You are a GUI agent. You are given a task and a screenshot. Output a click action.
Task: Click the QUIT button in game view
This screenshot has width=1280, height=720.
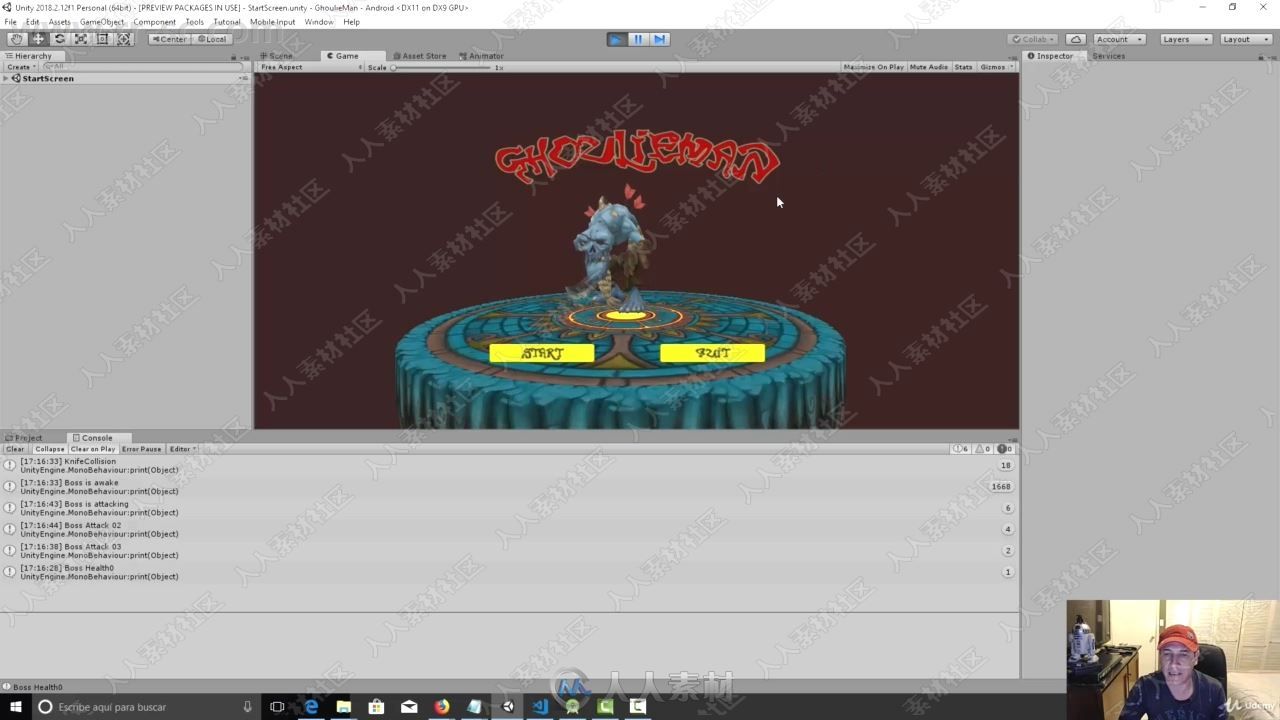(x=712, y=353)
